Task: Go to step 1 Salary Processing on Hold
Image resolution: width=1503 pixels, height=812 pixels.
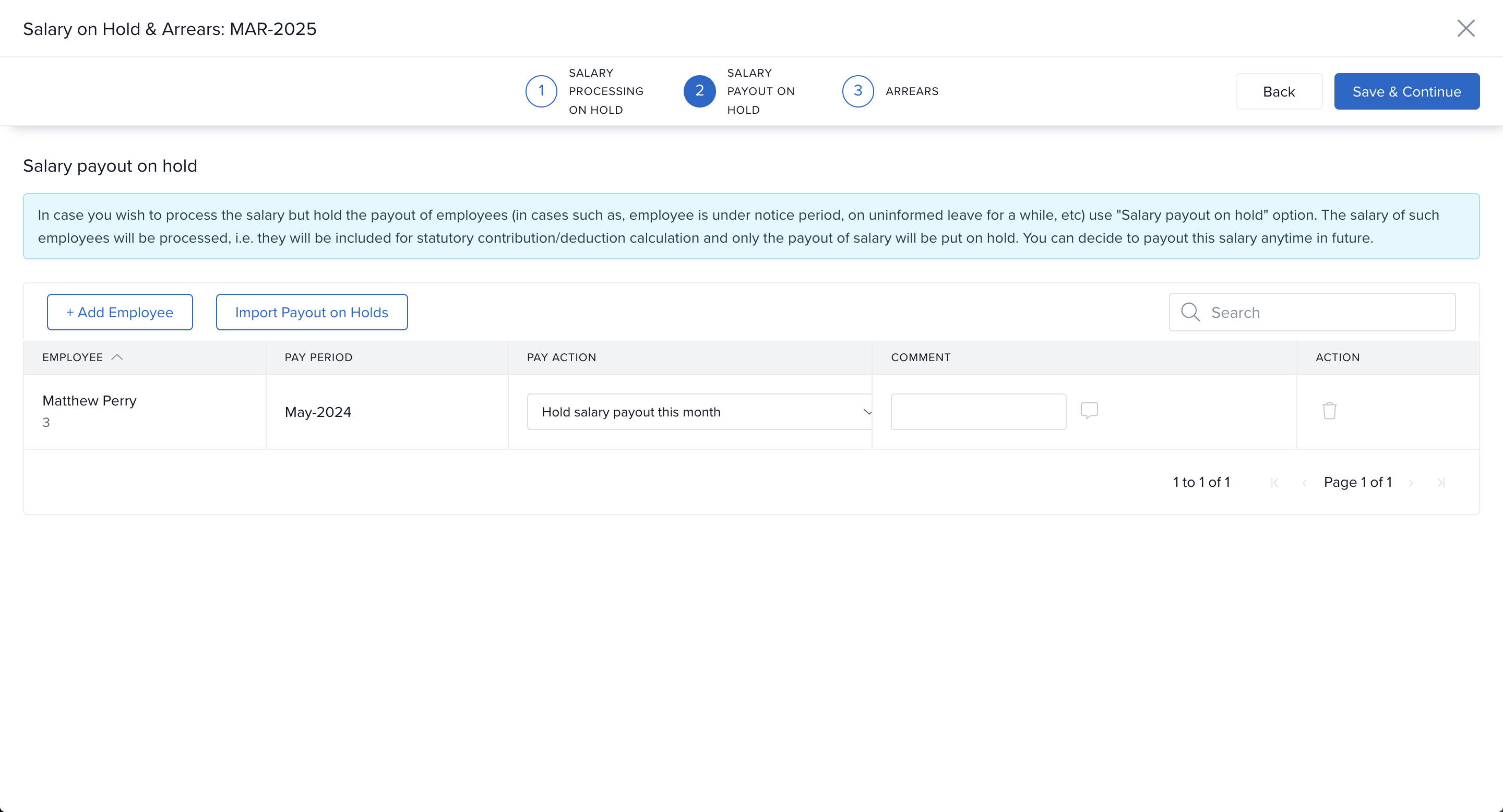Action: [542, 91]
